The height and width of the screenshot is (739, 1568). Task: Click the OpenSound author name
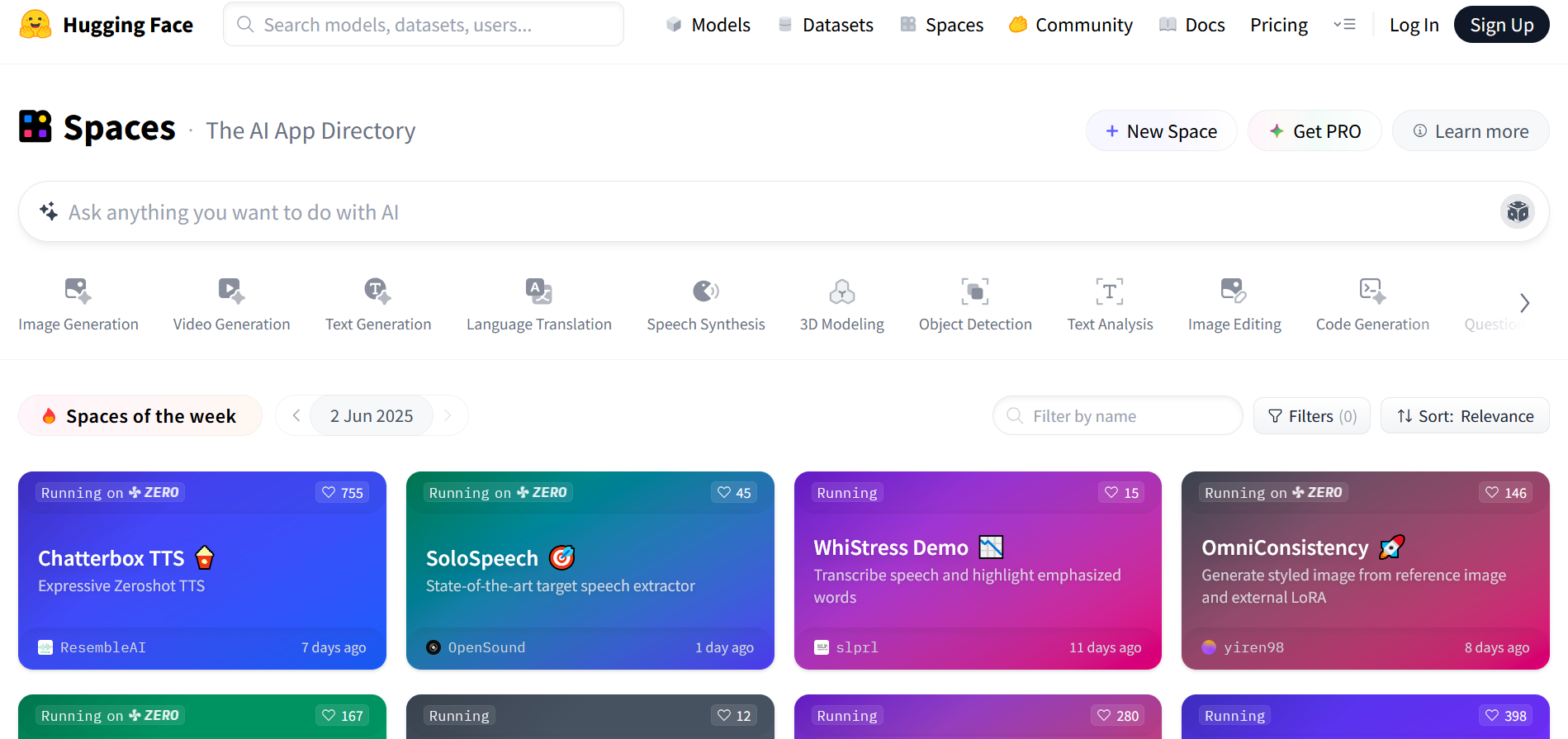(x=486, y=647)
